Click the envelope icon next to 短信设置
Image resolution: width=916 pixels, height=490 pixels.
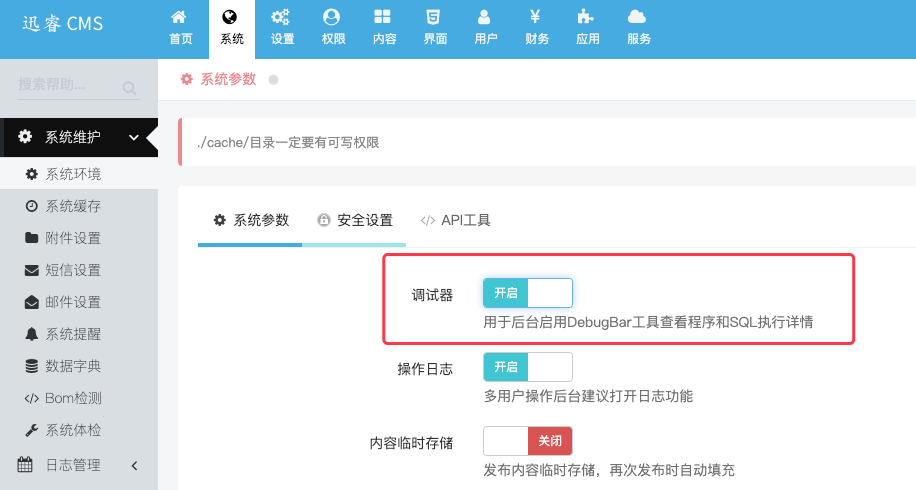point(32,270)
